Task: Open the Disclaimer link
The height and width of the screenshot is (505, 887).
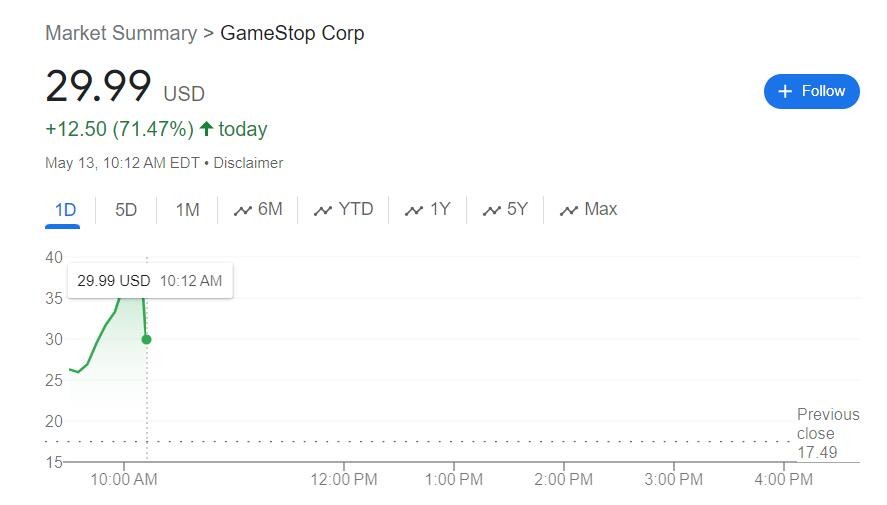Action: (248, 163)
